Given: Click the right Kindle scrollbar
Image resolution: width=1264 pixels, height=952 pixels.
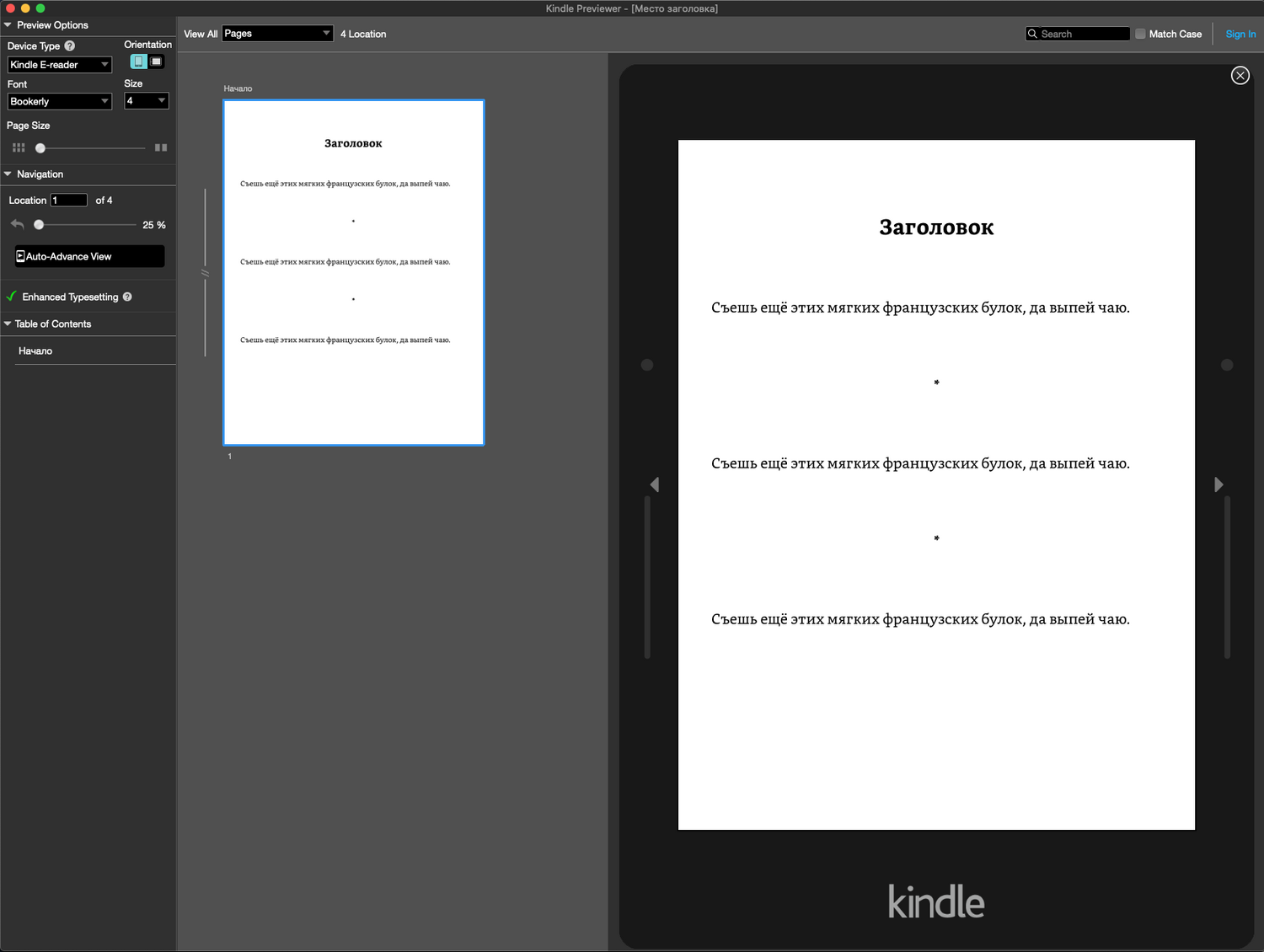Looking at the screenshot, I should pyautogui.click(x=1227, y=577).
